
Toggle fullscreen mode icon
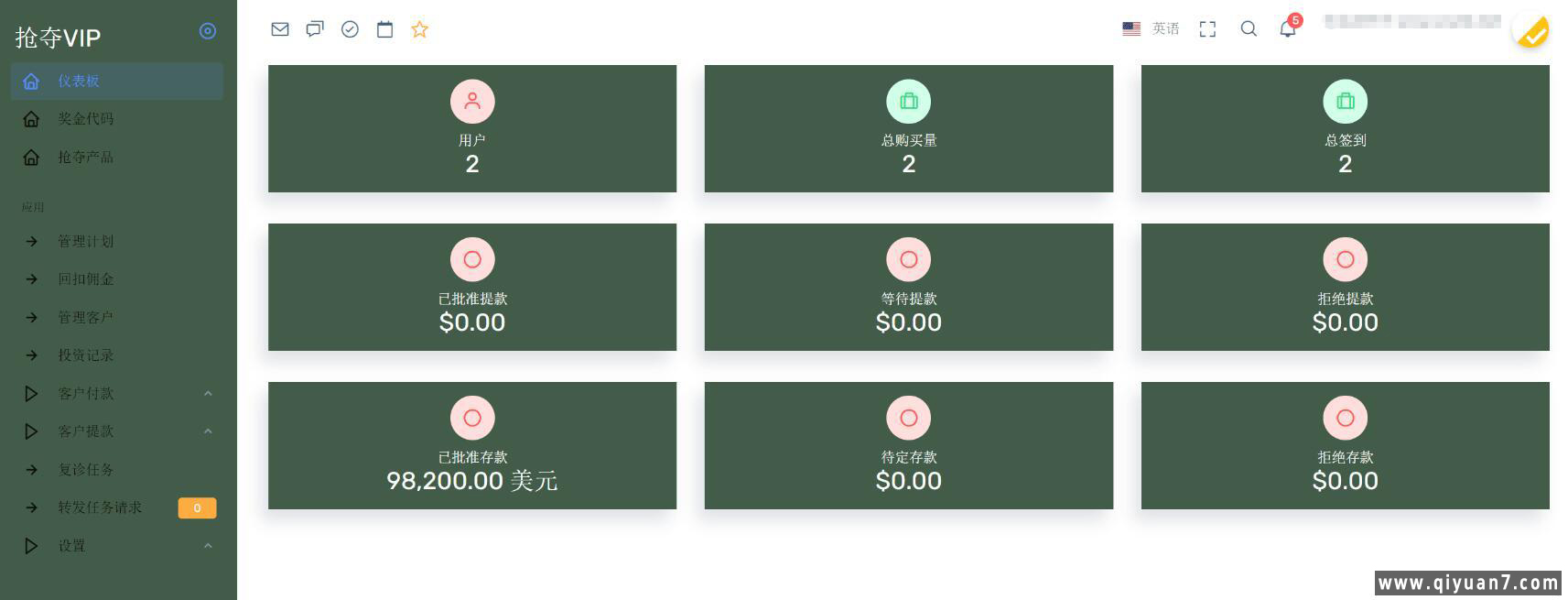(1207, 29)
